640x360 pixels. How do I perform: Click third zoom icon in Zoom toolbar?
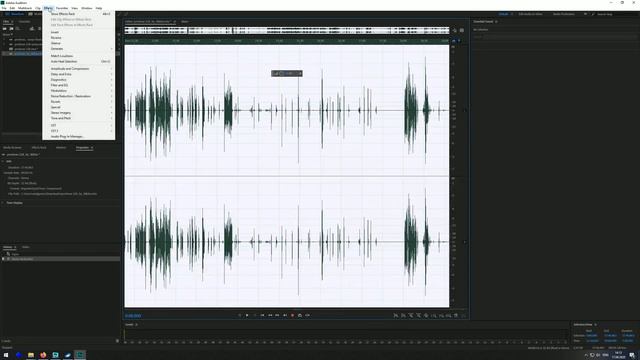pos(411,316)
